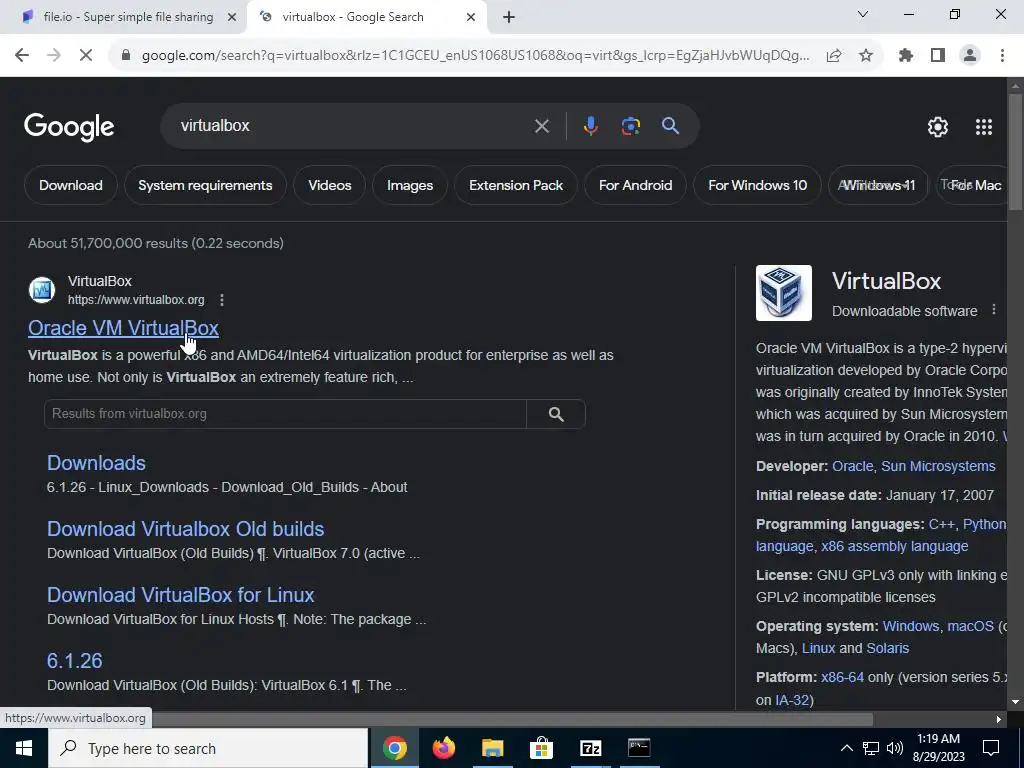Stop loading the page with the X button
The height and width of the screenshot is (768, 1024).
[86, 56]
